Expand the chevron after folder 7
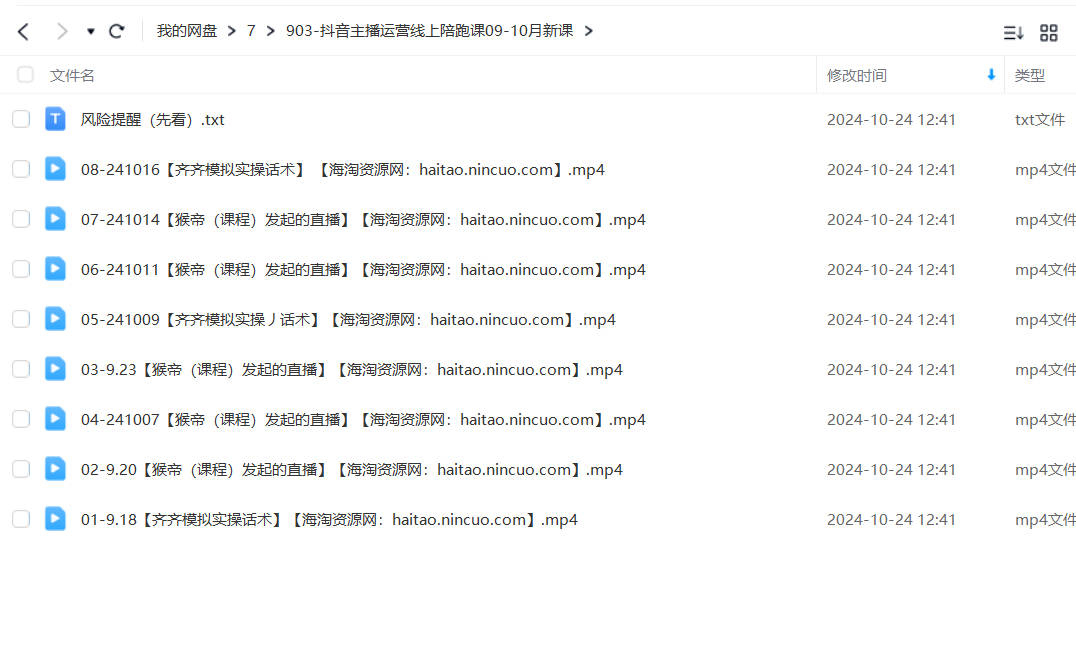Image resolution: width=1076 pixels, height=647 pixels. 270,31
